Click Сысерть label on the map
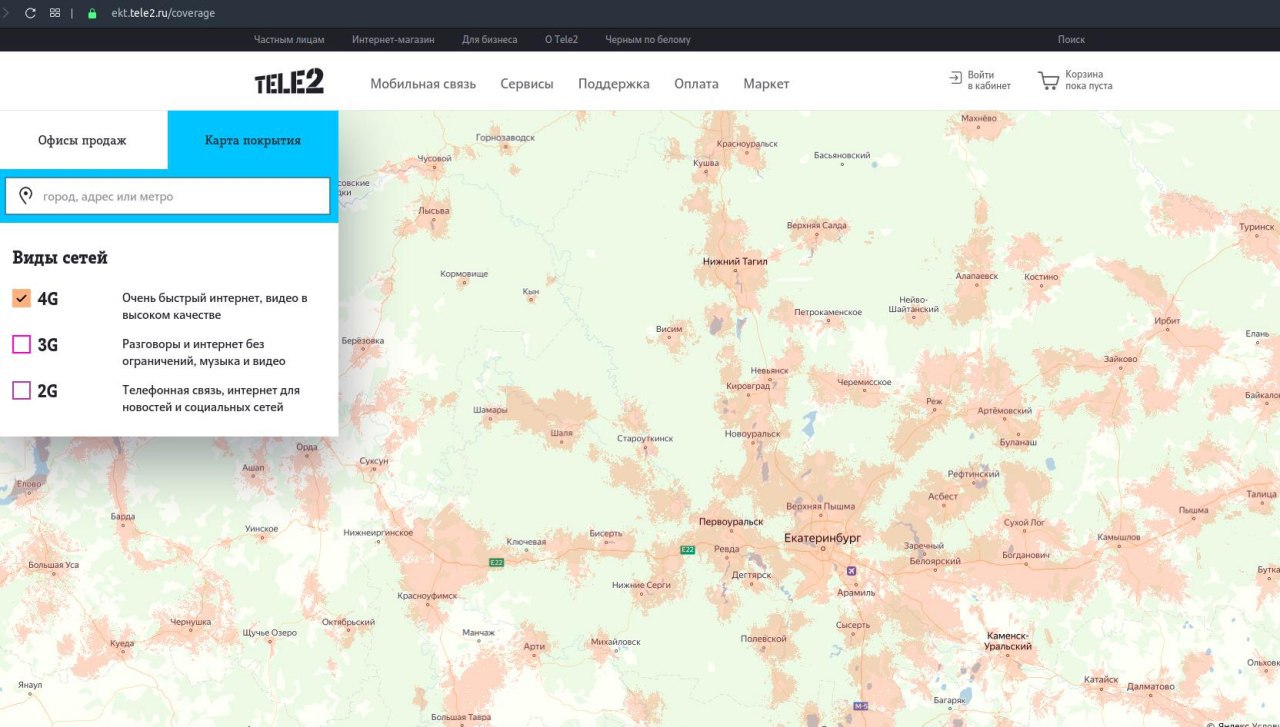Screen dimensions: 1280x727 (x=853, y=624)
